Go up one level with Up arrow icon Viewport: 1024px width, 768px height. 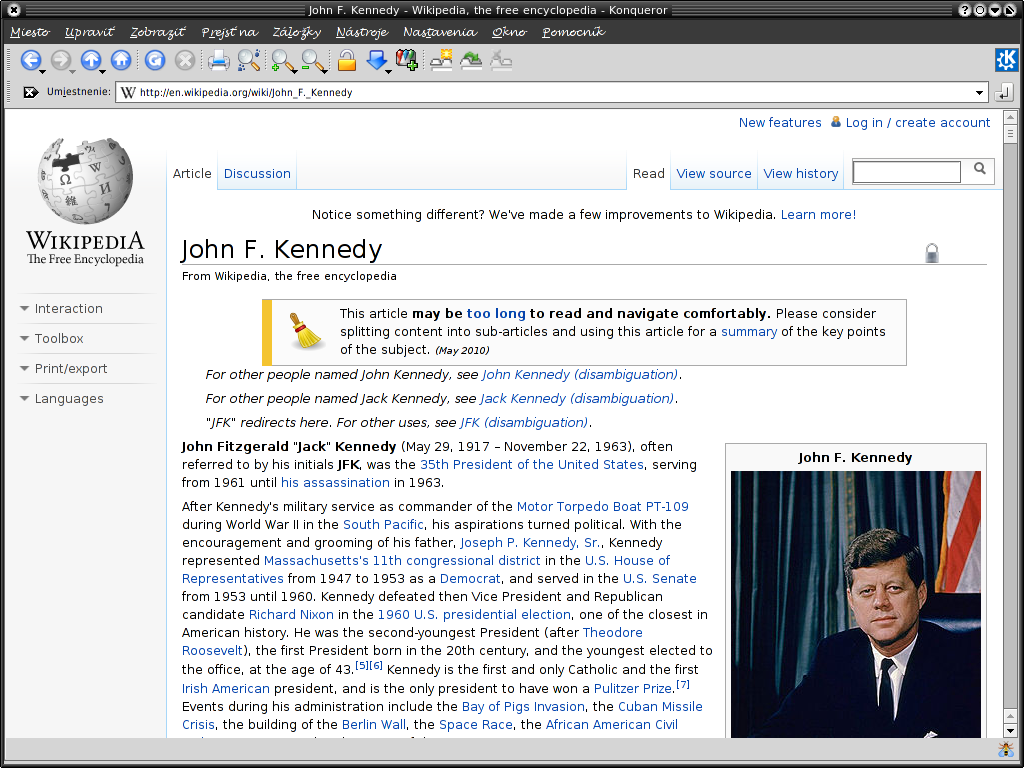tap(91, 61)
